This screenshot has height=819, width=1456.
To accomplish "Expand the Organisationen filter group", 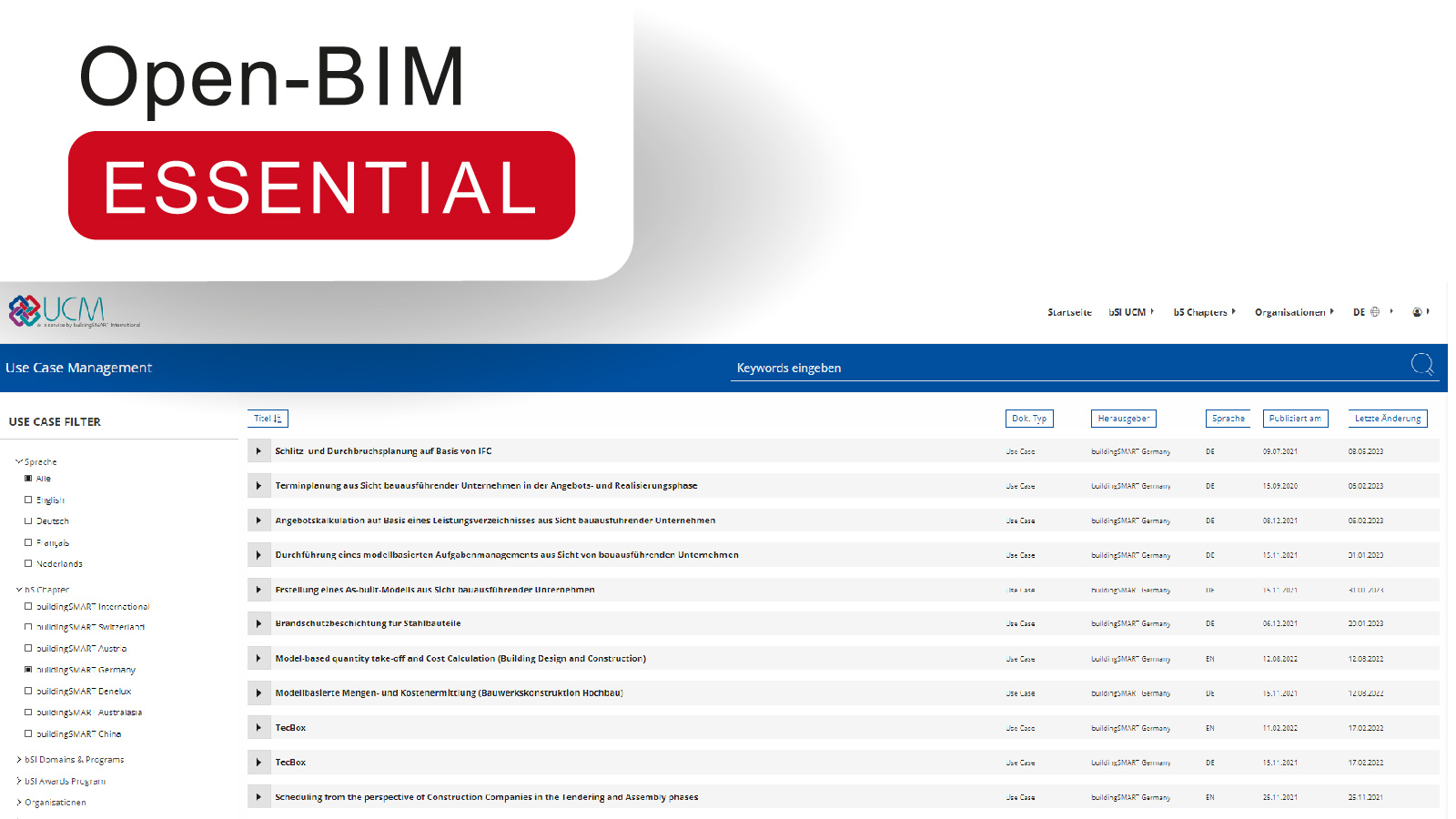I will pos(19,803).
